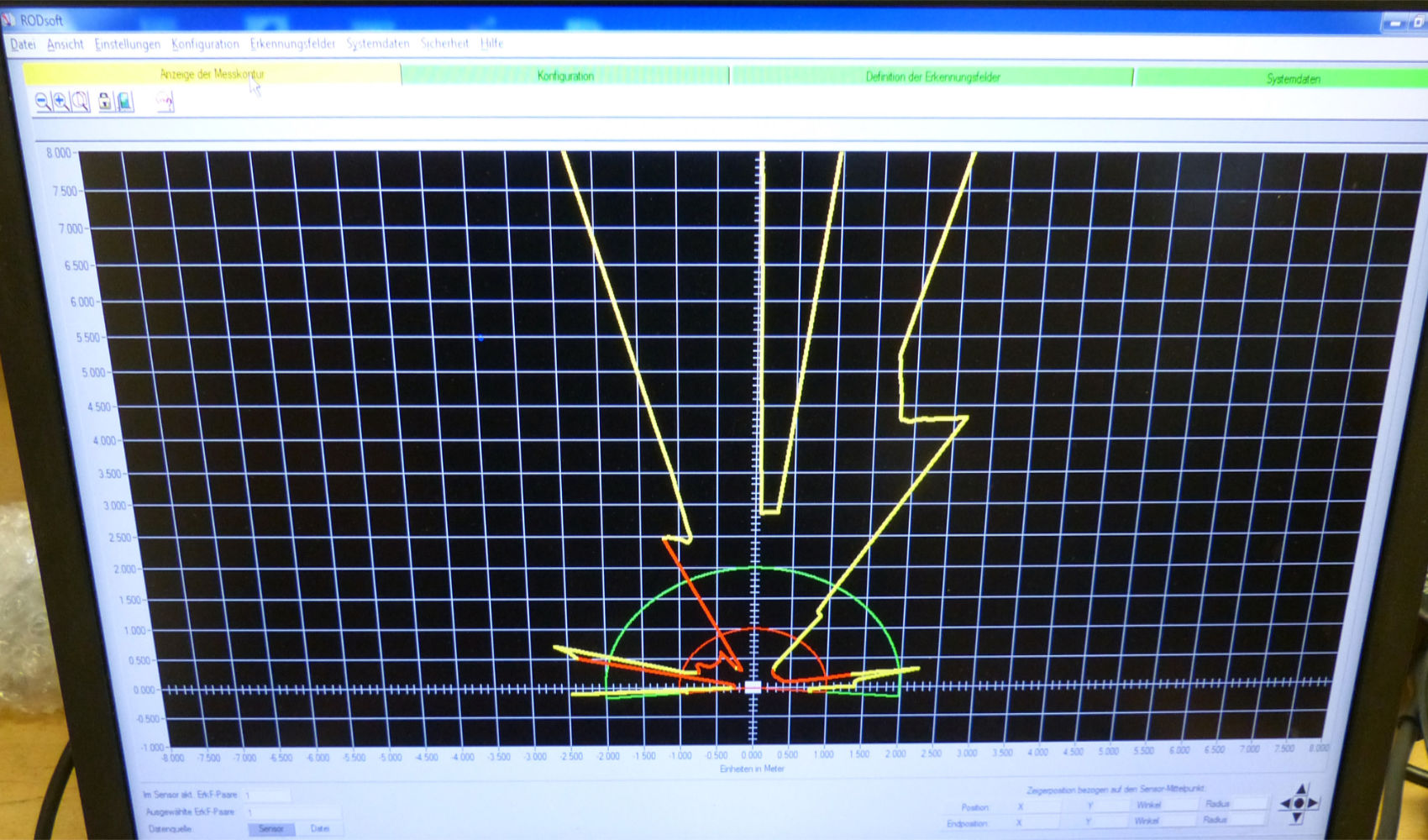Image resolution: width=1428 pixels, height=840 pixels.
Task: Open the Erkennungsfelder menu
Action: [291, 43]
